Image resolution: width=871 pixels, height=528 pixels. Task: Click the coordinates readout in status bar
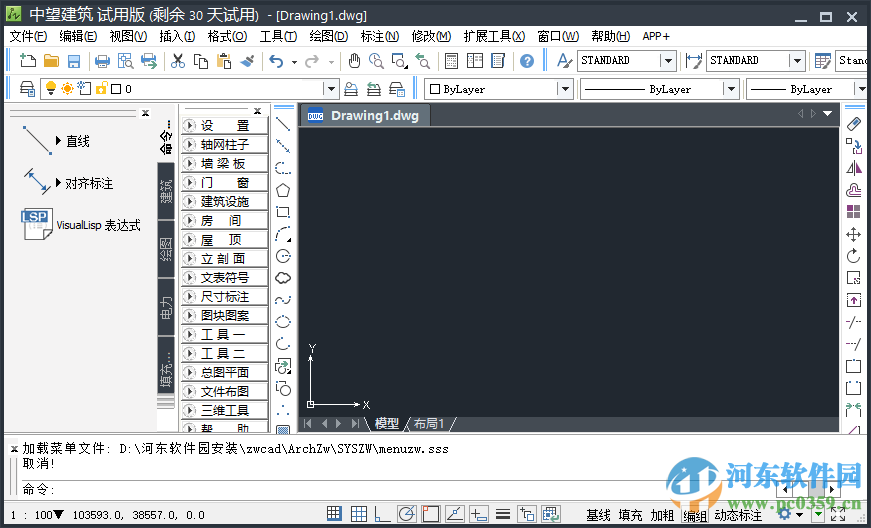139,515
